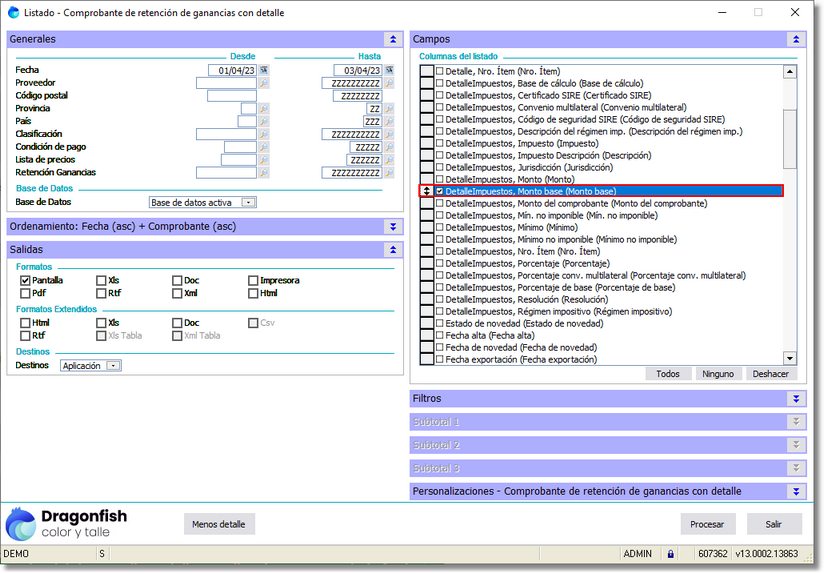Open lookup icon for País Desde

(x=264, y=121)
